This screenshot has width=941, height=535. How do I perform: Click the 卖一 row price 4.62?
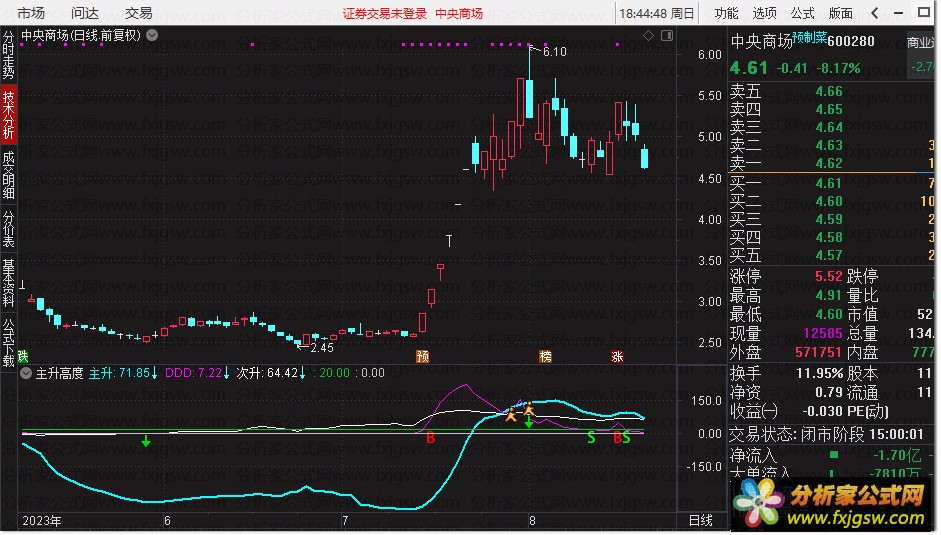[829, 163]
